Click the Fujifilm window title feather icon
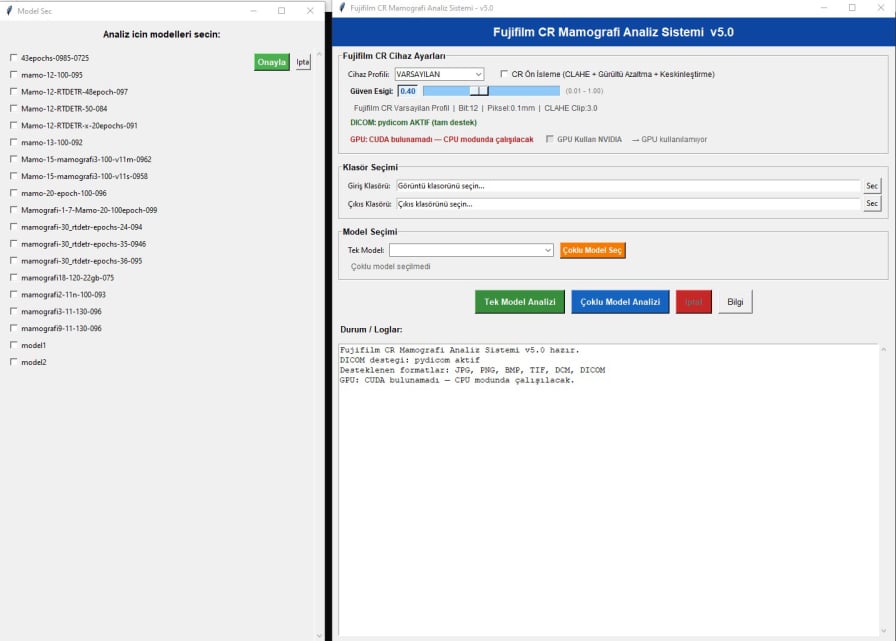Viewport: 896px width, 641px height. (x=342, y=7)
